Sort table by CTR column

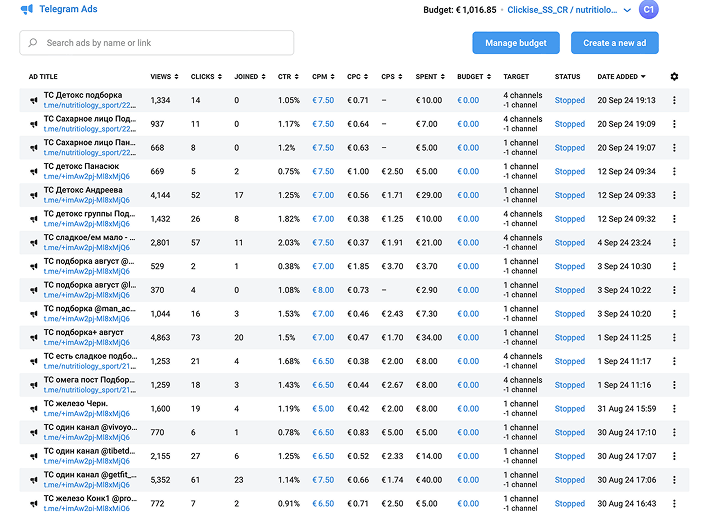(291, 76)
